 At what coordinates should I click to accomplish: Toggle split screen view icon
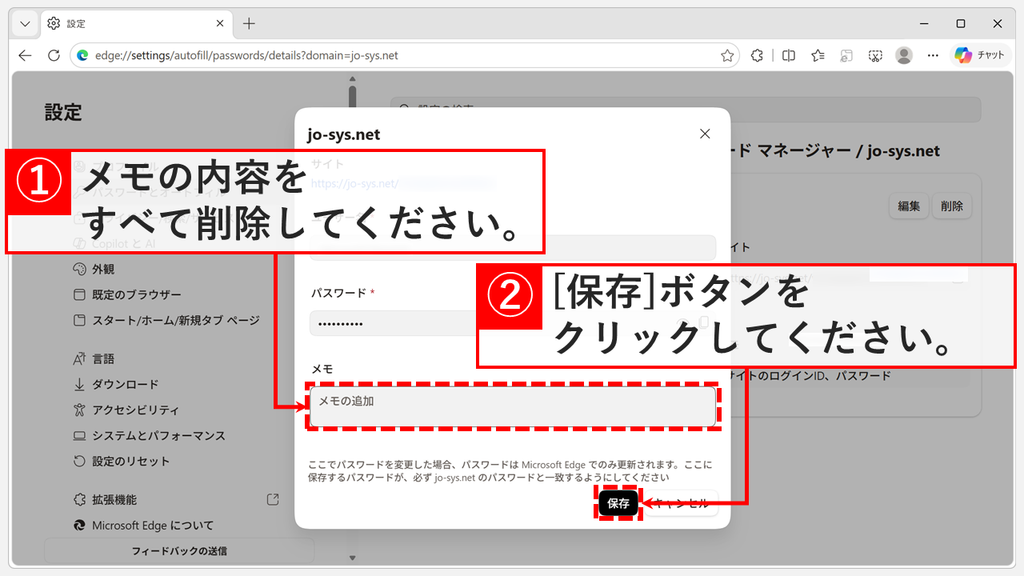788,56
